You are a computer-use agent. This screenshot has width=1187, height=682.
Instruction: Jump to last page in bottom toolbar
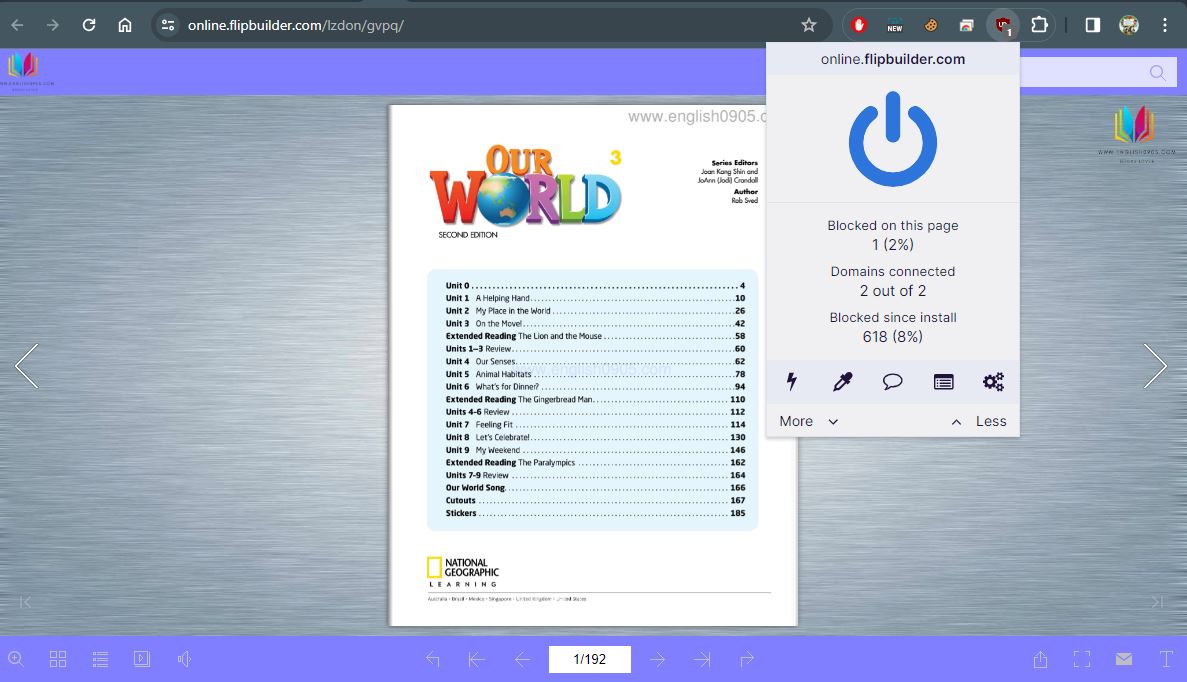pyautogui.click(x=702, y=659)
